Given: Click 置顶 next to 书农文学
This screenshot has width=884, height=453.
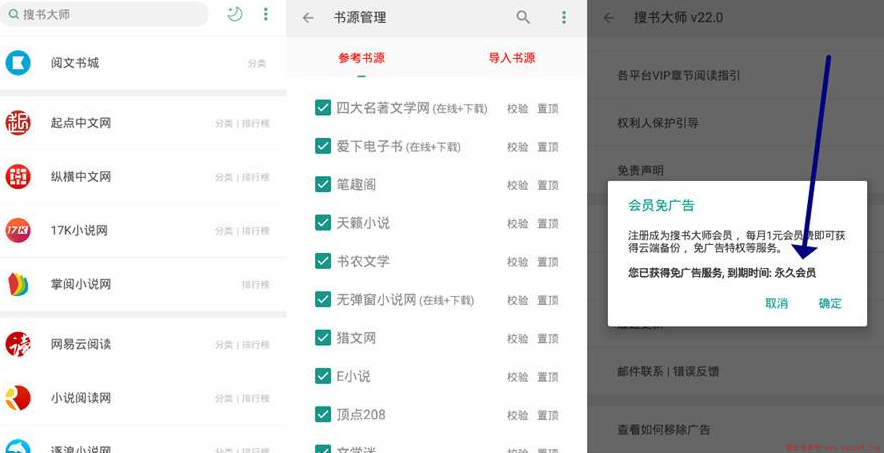Looking at the screenshot, I should pyautogui.click(x=548, y=262).
